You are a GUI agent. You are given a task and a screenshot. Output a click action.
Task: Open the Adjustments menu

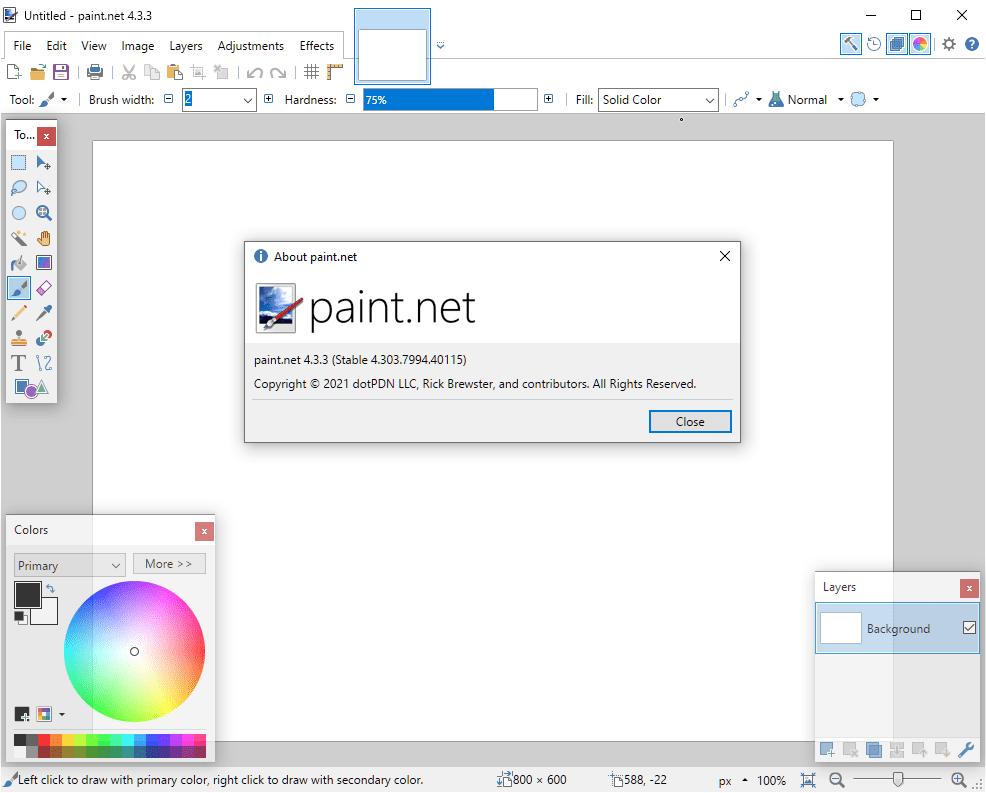click(250, 45)
